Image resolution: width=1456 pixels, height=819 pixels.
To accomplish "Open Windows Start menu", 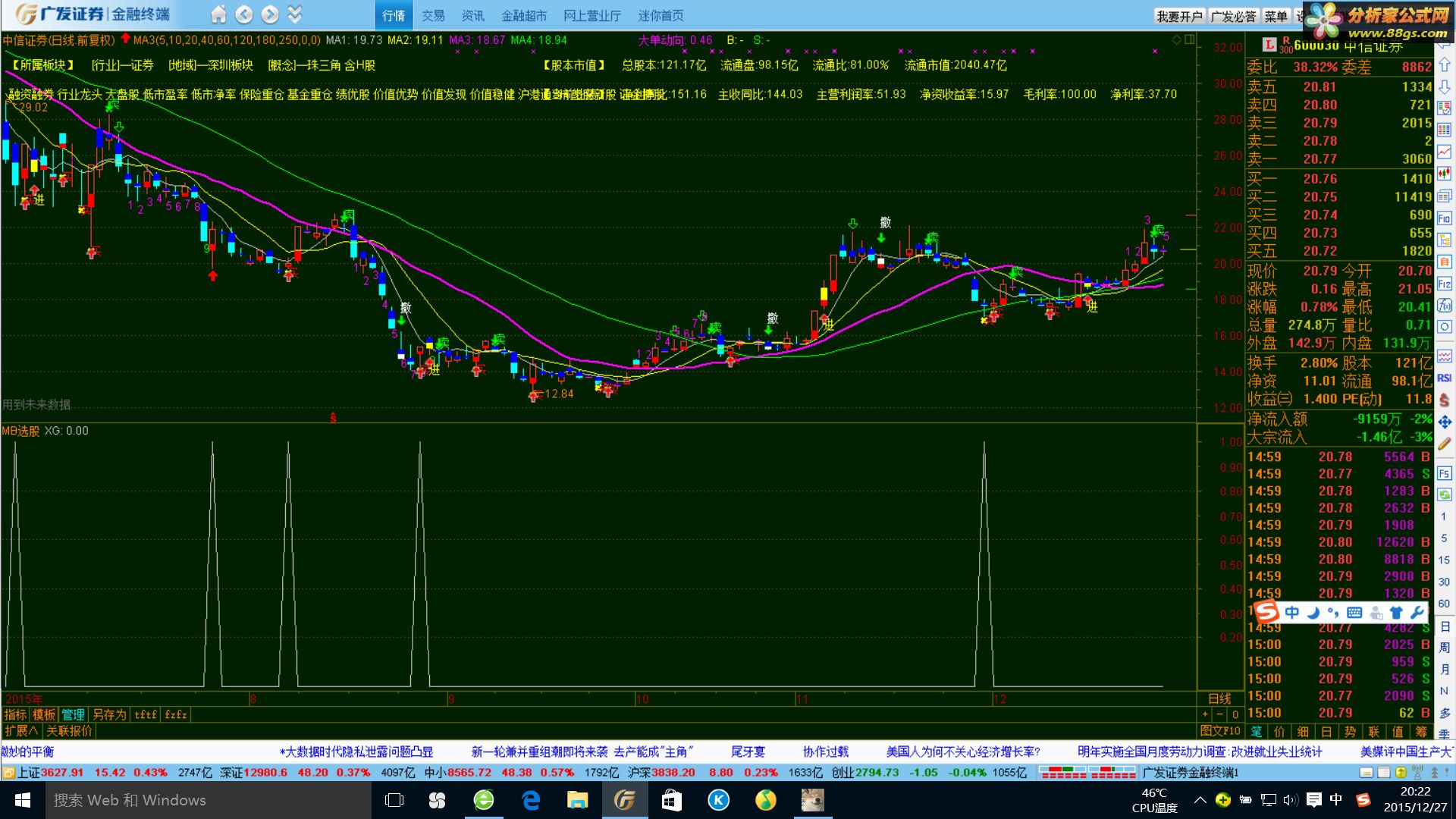I will coord(23,800).
